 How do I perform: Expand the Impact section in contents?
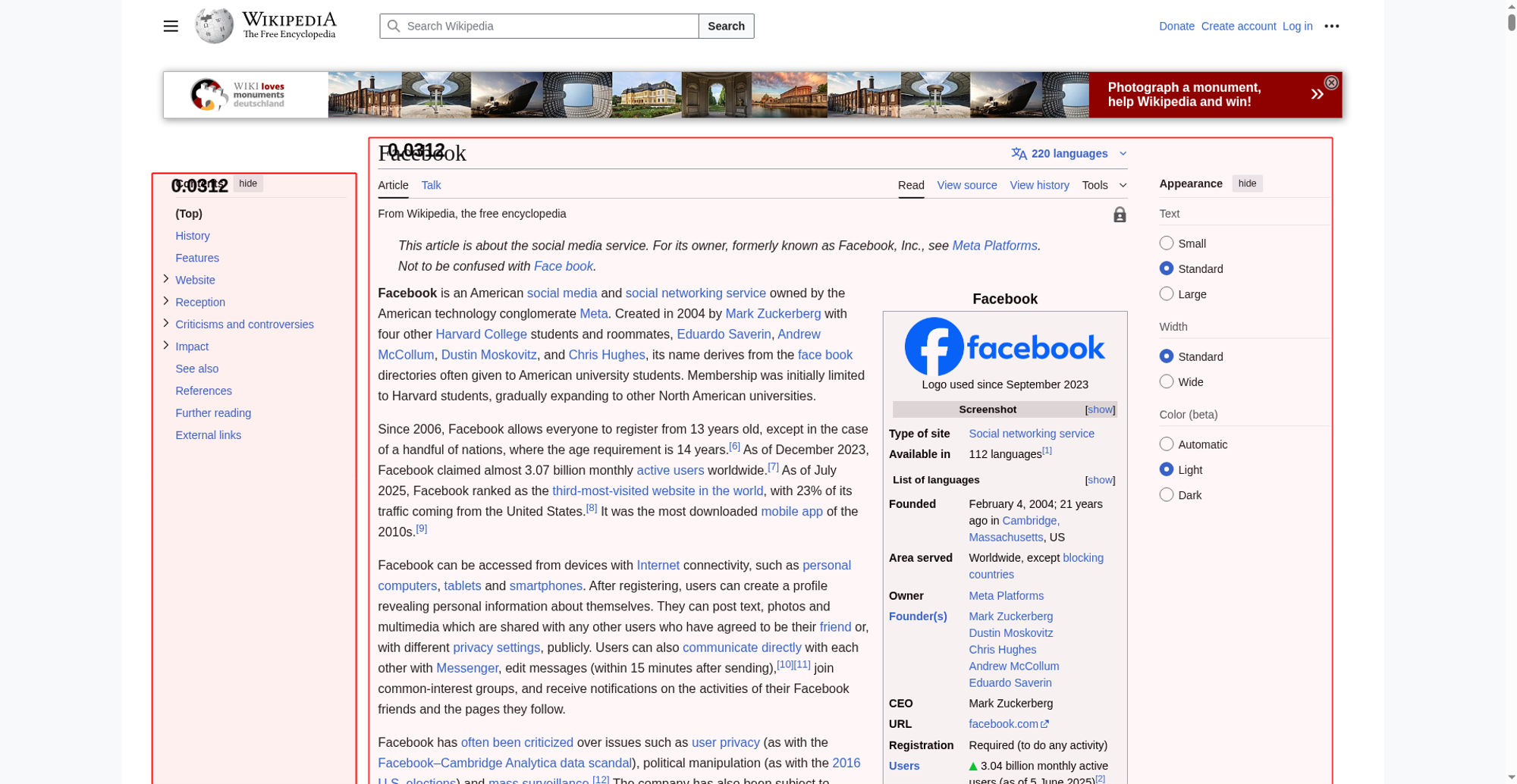(166, 345)
